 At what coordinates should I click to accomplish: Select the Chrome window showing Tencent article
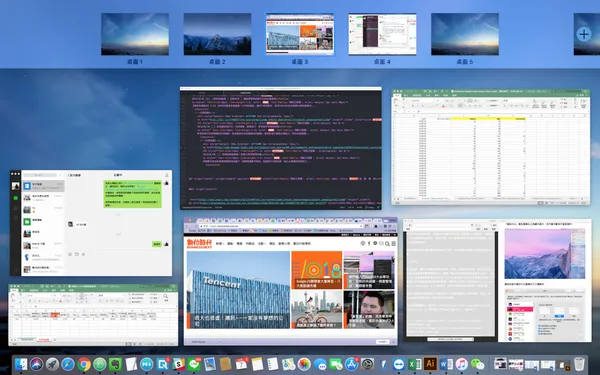point(290,281)
